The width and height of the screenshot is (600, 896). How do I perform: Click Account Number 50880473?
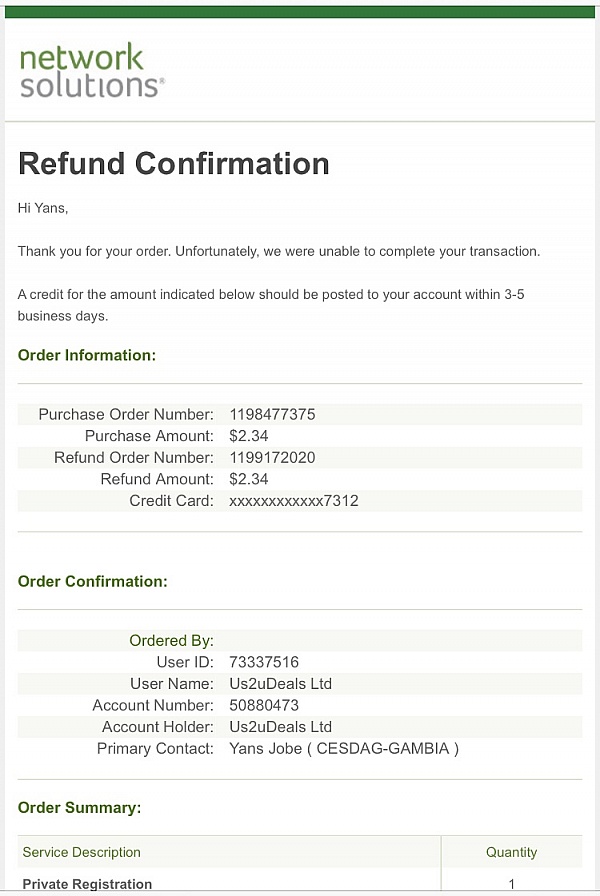264,706
